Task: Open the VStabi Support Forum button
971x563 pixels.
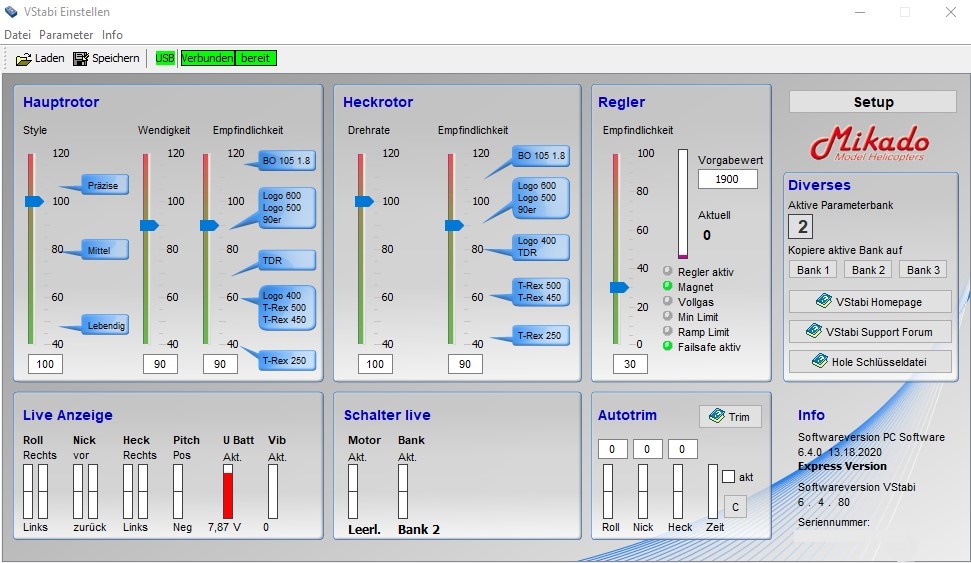Action: click(869, 332)
